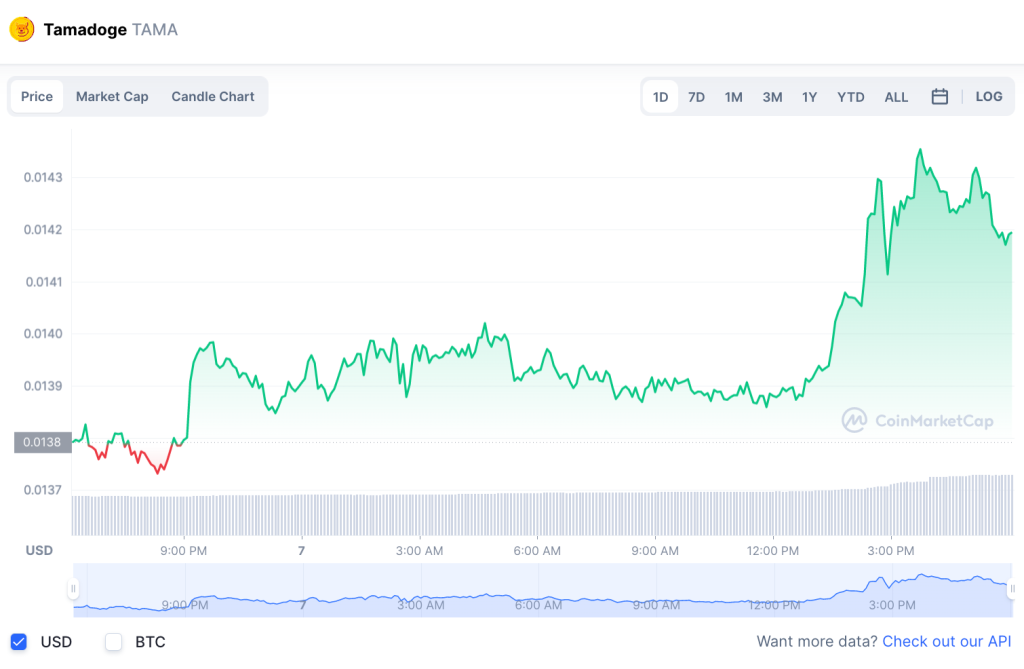Switch to the Market Cap tab
Viewport: 1024px width, 669px height.
112,97
